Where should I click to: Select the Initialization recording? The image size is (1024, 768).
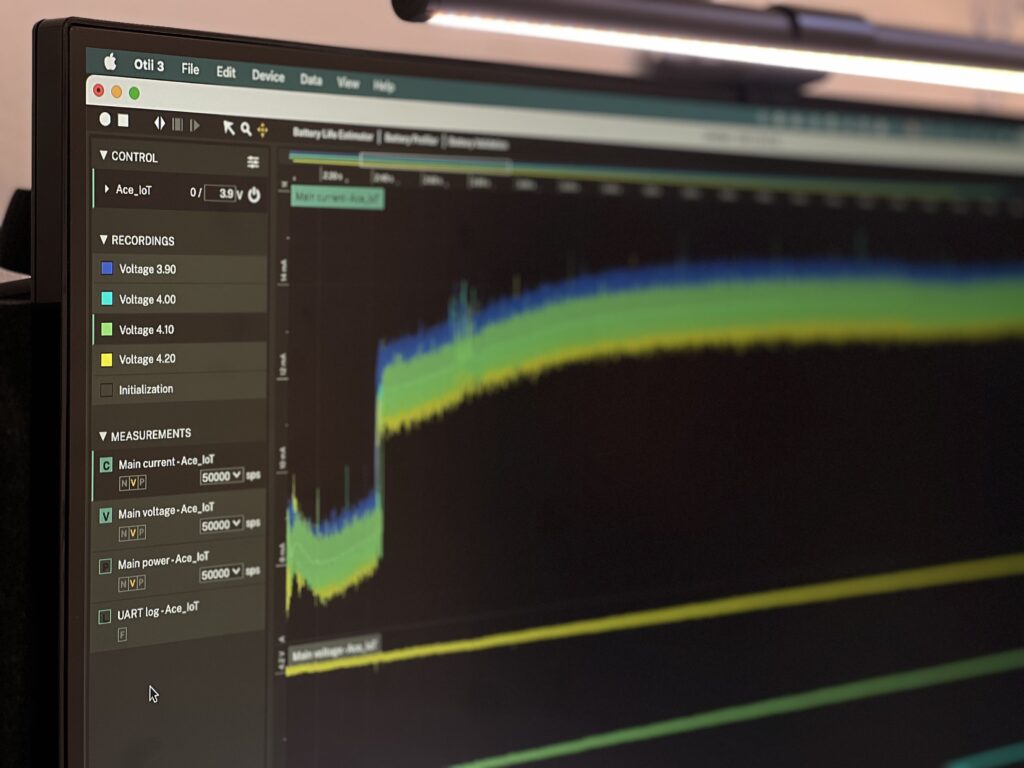coord(146,389)
